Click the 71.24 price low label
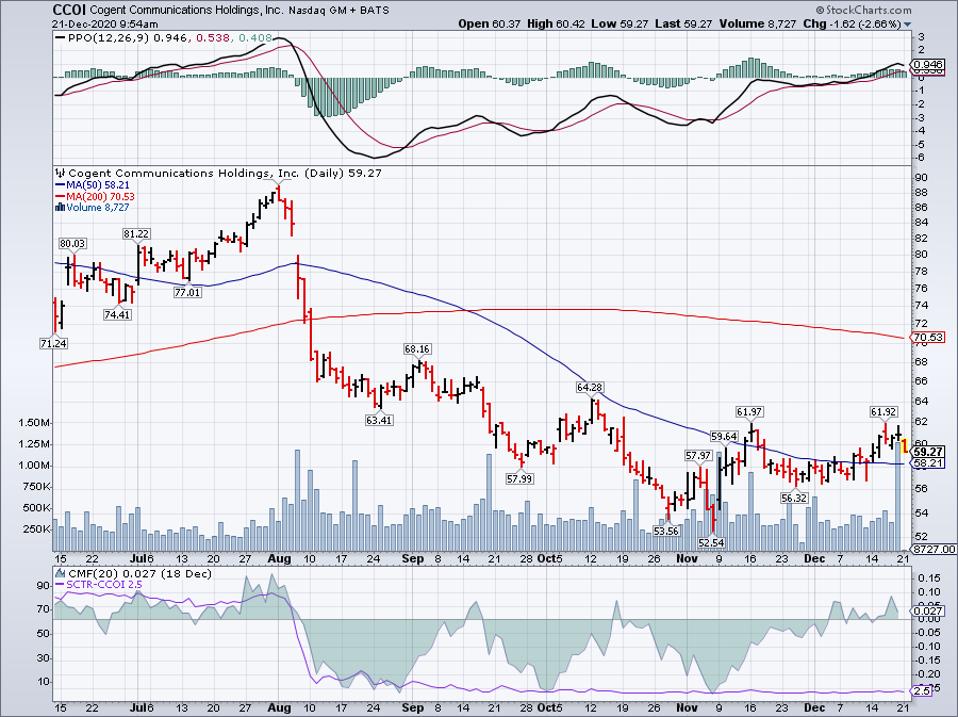This screenshot has height=717, width=958. [x=54, y=344]
